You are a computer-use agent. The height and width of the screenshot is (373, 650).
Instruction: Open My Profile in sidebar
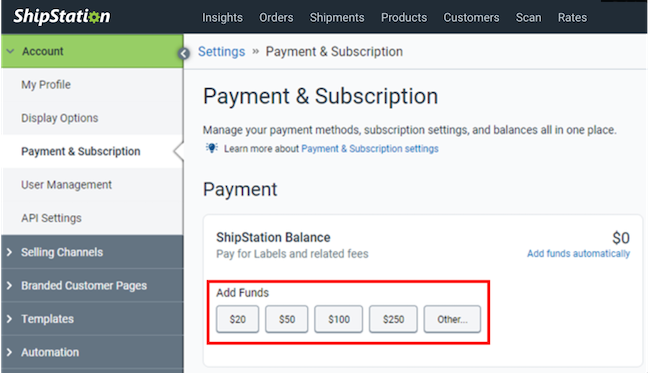(46, 85)
